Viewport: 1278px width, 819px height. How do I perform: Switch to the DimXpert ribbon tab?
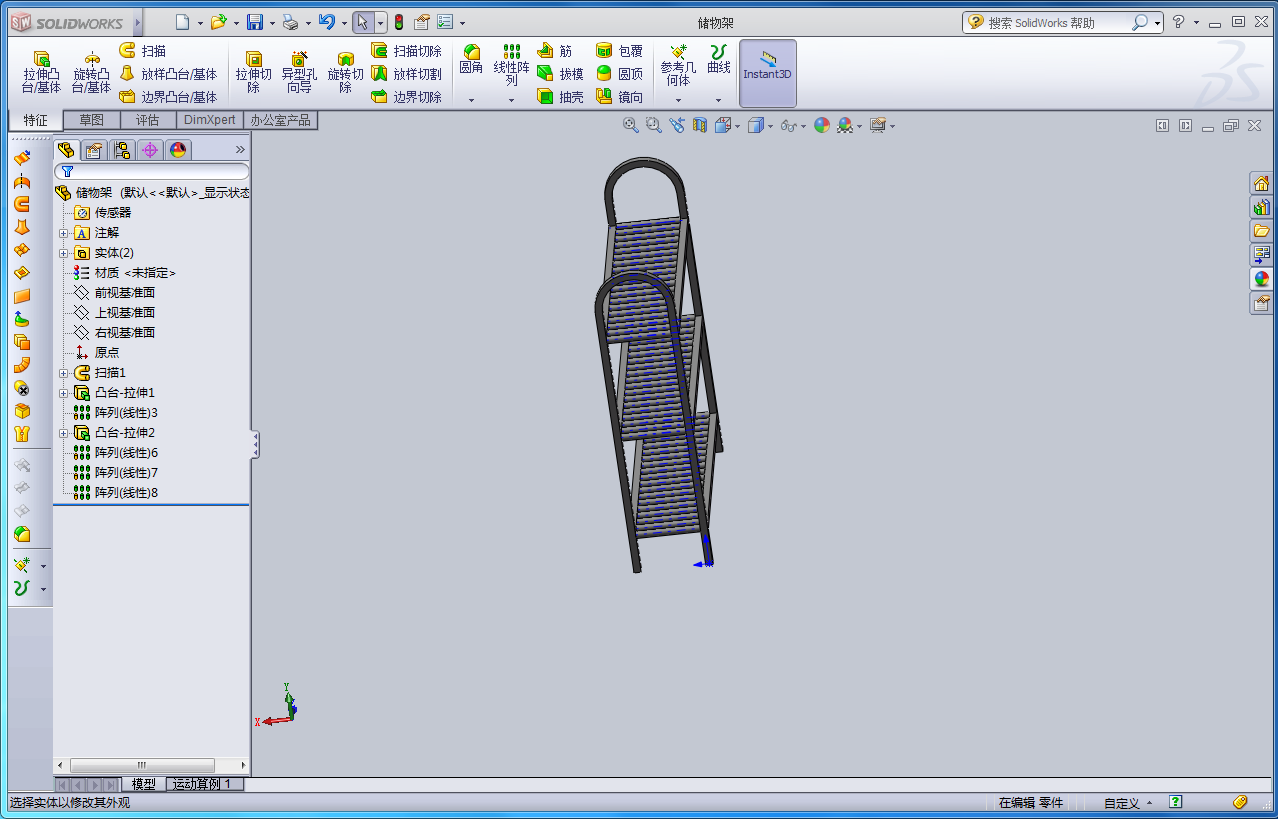(210, 120)
